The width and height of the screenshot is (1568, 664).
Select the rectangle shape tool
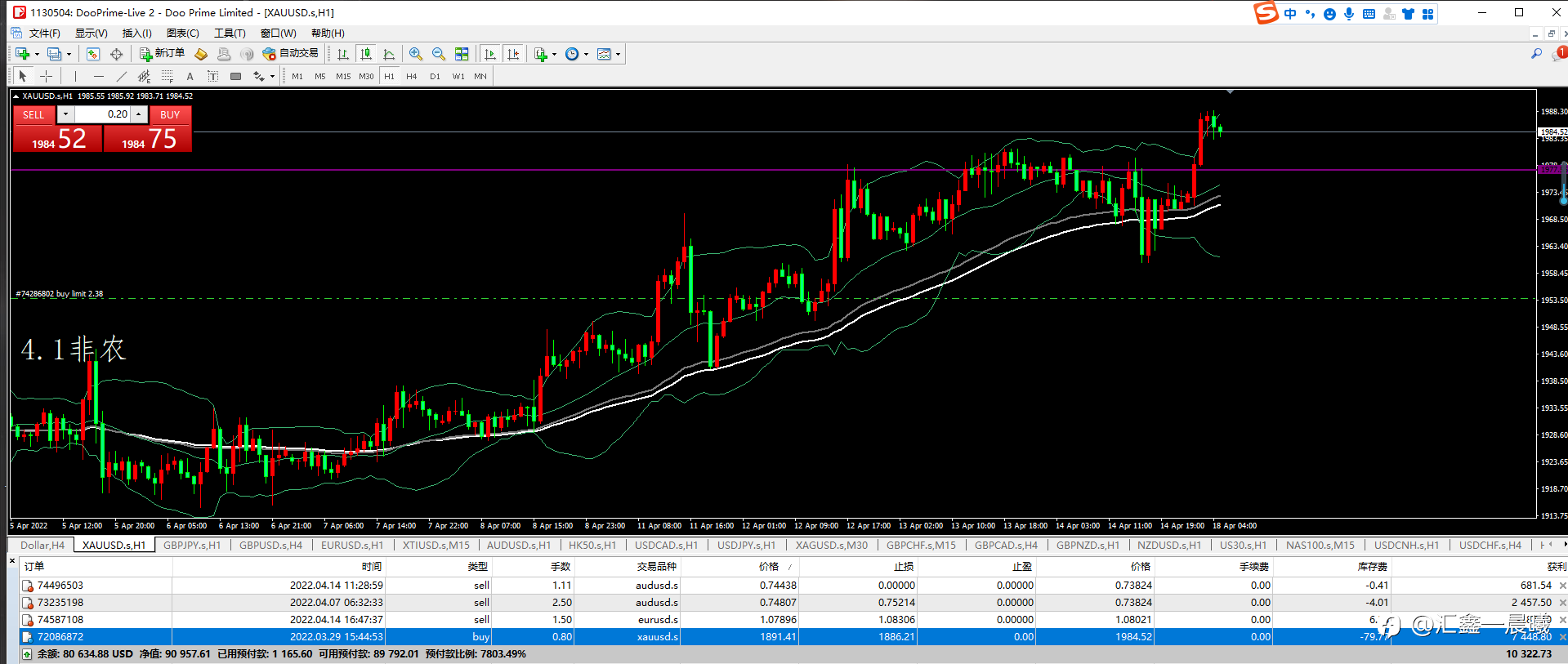236,76
